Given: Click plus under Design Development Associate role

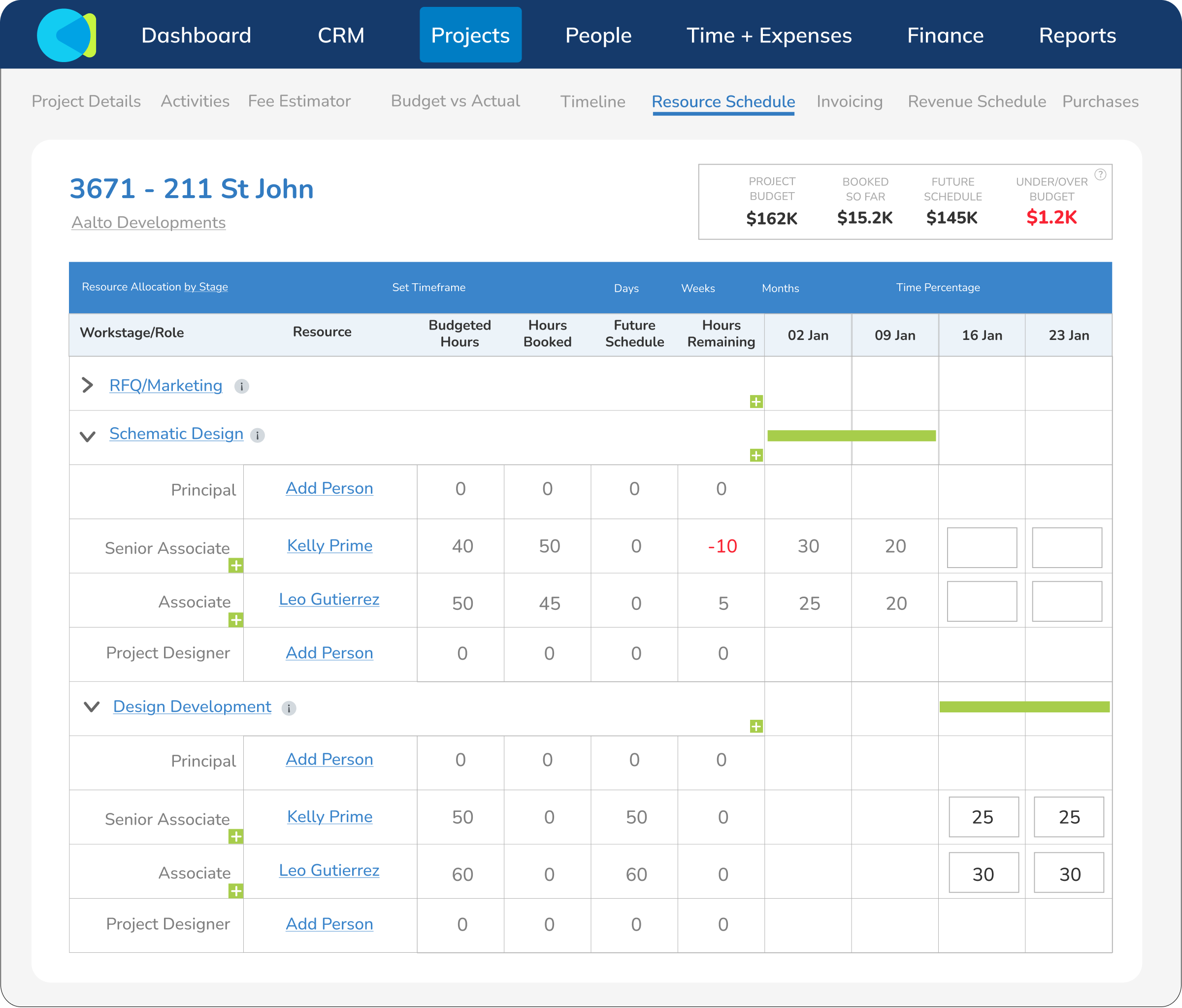Looking at the screenshot, I should click(235, 891).
